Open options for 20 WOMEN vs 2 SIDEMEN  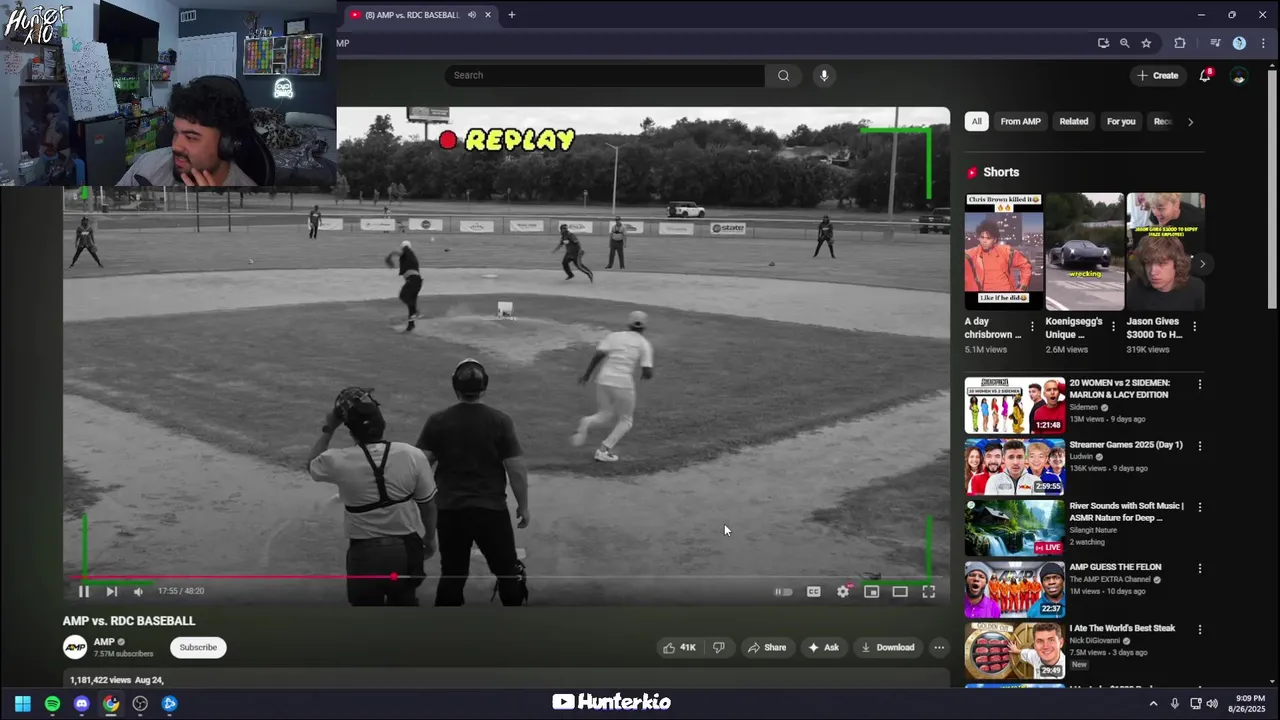(1200, 384)
